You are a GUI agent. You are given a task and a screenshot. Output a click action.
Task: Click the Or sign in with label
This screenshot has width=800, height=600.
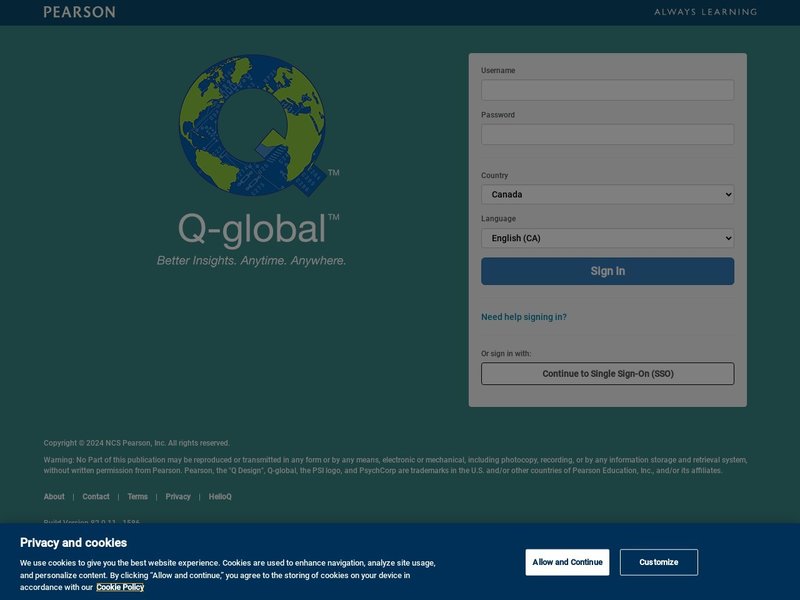506,354
